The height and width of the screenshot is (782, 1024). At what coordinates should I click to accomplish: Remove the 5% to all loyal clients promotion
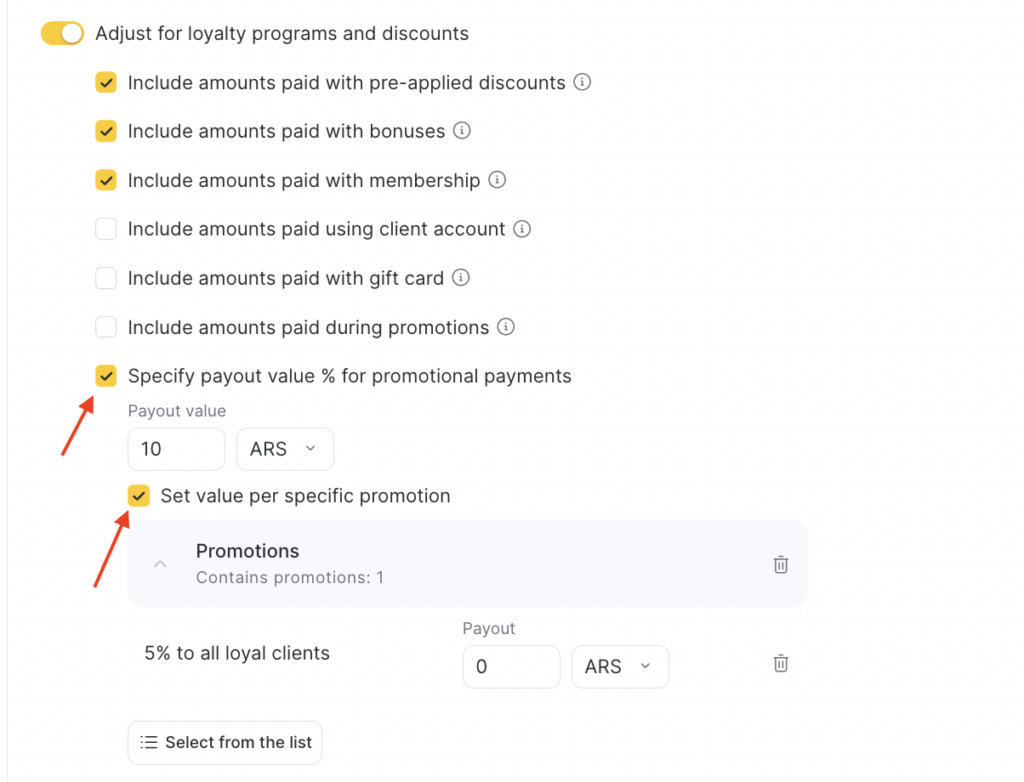781,664
